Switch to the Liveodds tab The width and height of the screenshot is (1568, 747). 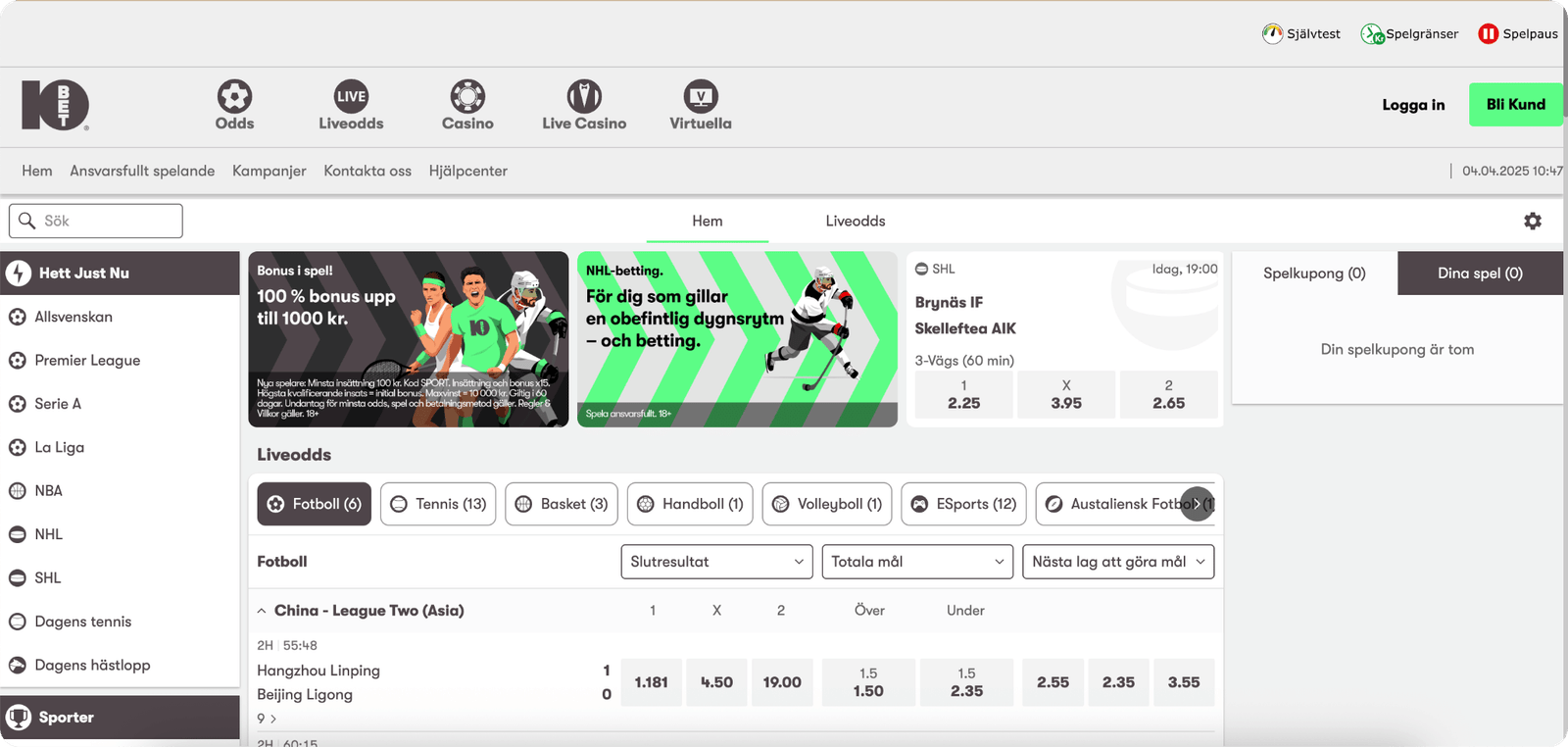click(856, 222)
